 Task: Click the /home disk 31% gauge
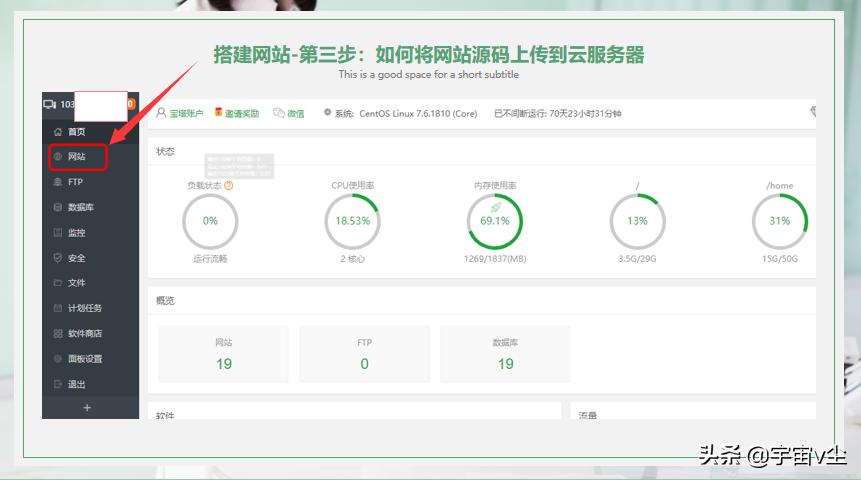tap(780, 221)
